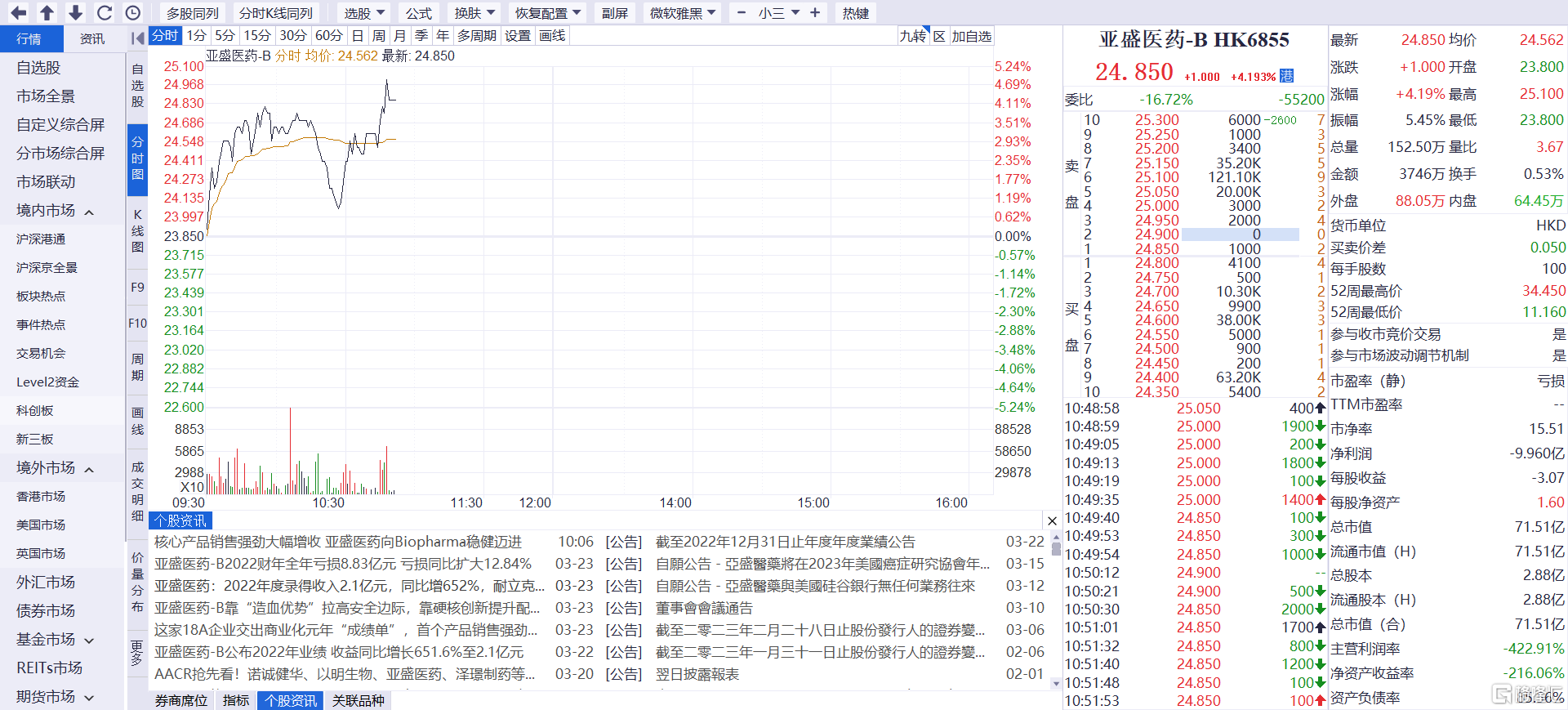
Task: Switch to the 资讯 tab
Action: (x=92, y=38)
